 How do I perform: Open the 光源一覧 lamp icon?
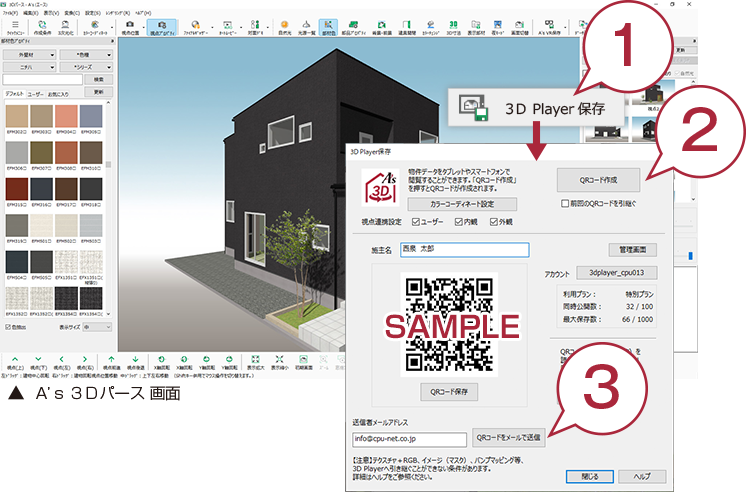coord(306,27)
